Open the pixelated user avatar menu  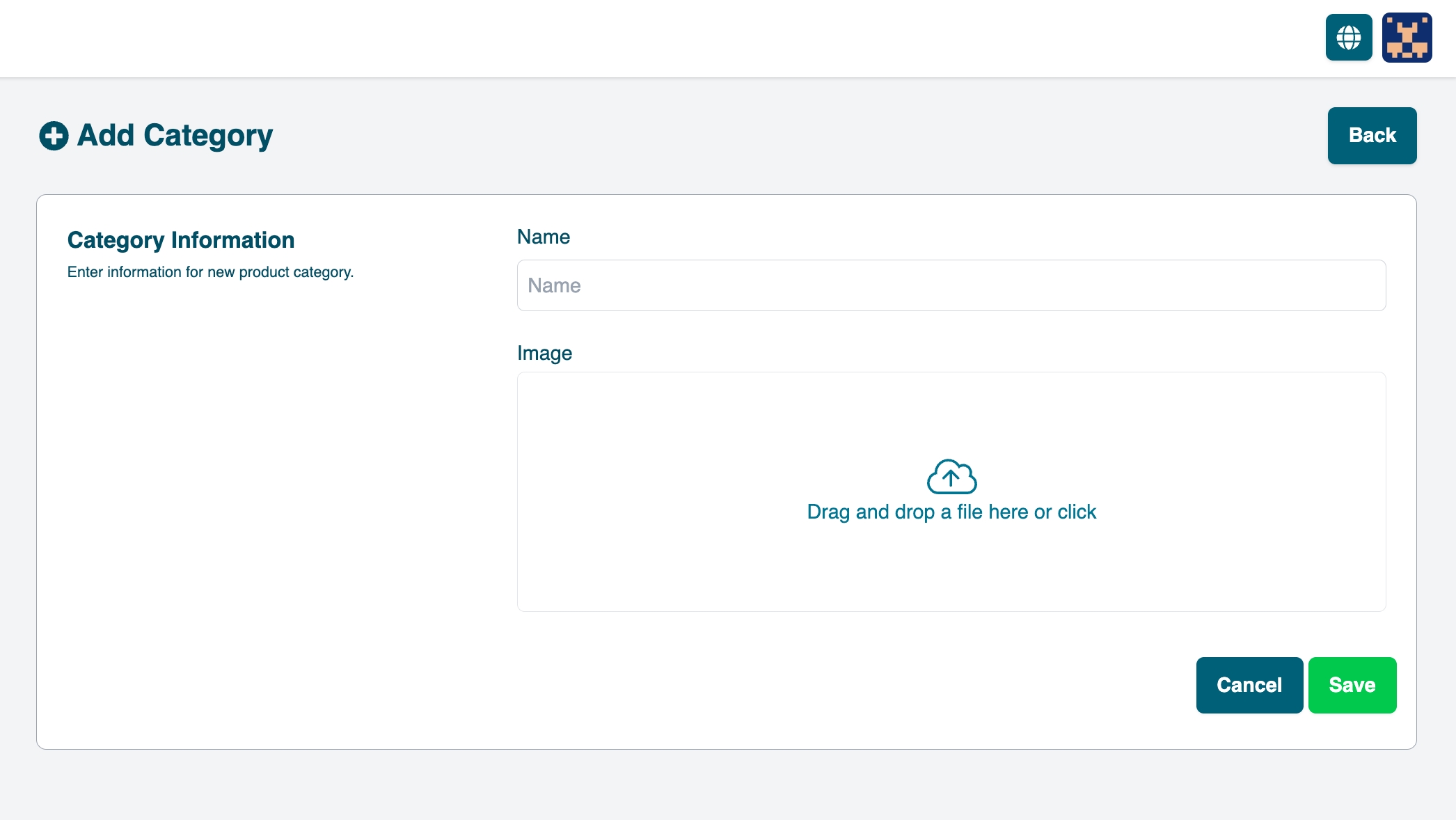tap(1407, 38)
